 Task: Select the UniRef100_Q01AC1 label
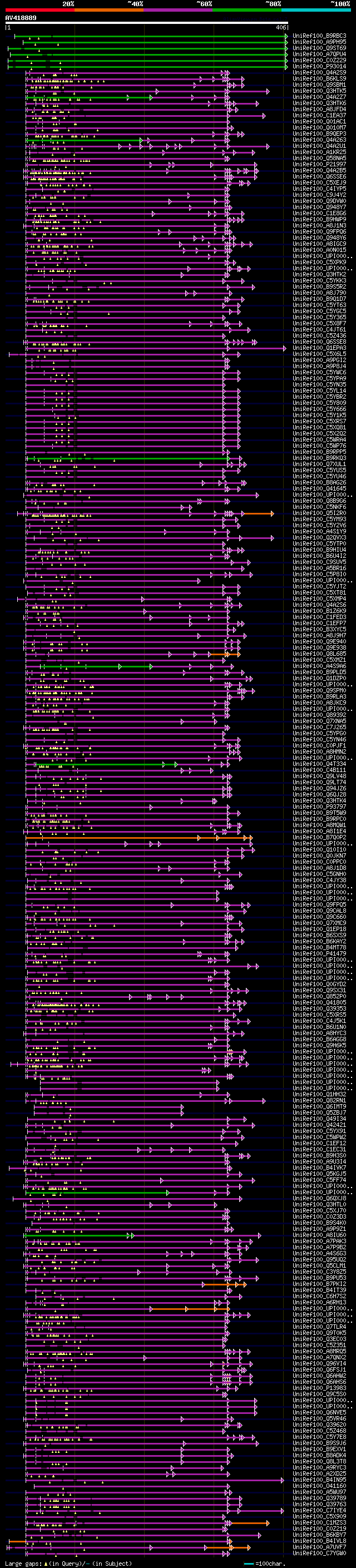[x=319, y=121]
